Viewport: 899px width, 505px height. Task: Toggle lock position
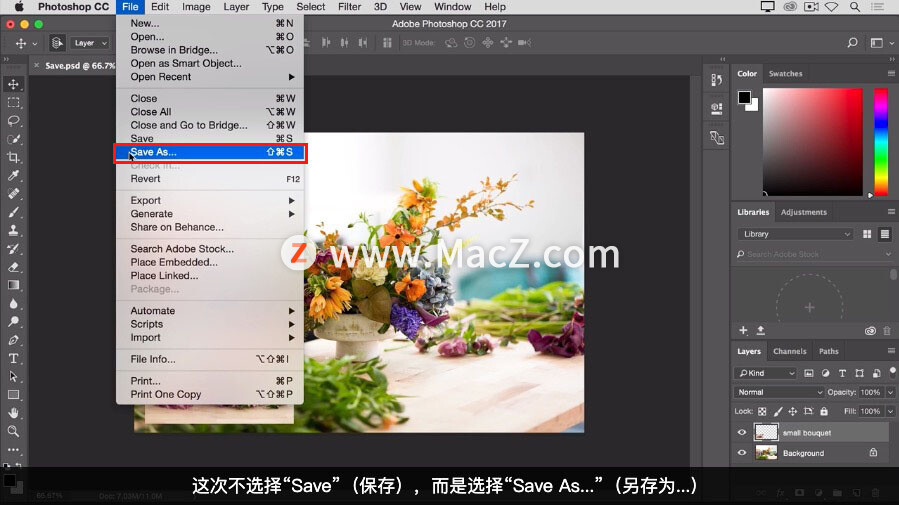[792, 412]
